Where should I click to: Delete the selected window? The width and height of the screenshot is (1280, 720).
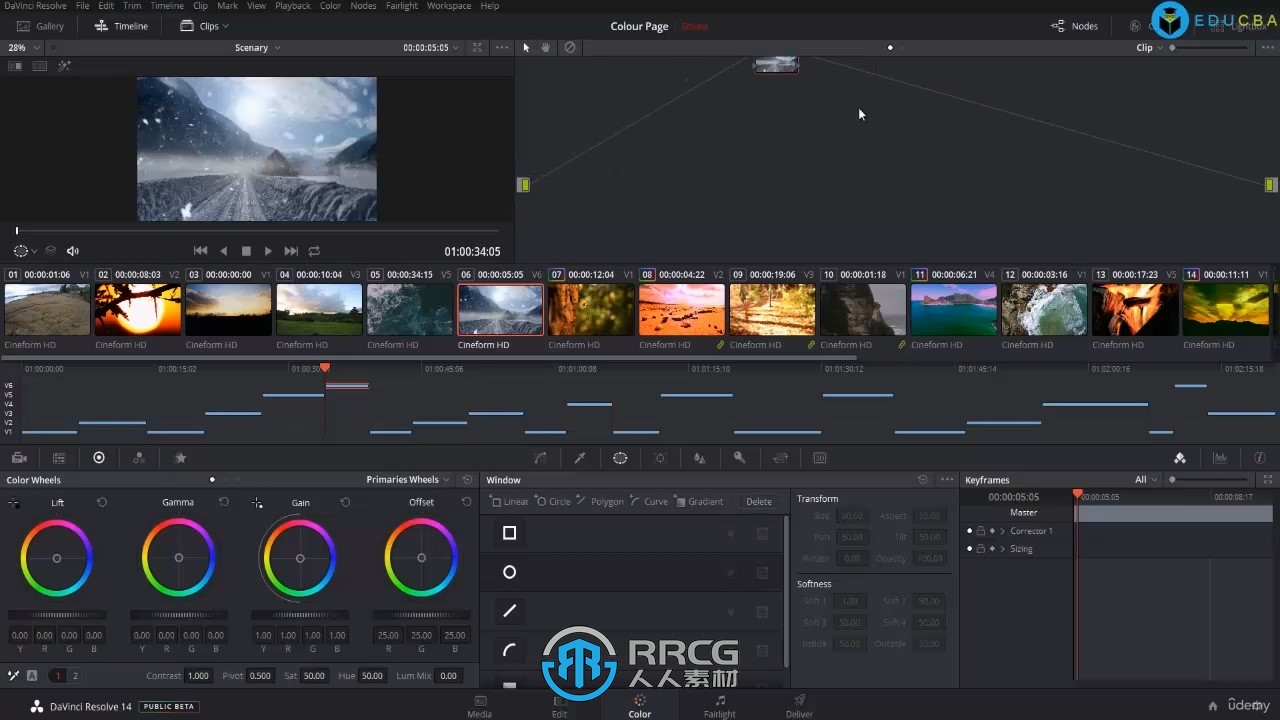click(x=759, y=501)
